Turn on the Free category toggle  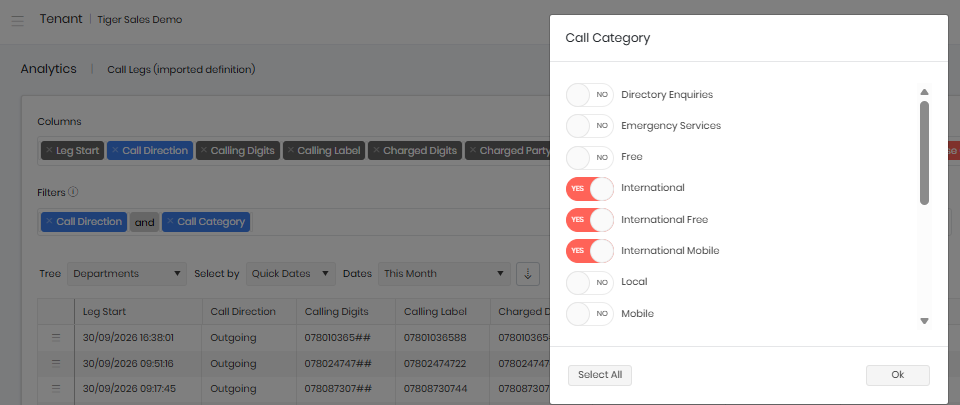tap(590, 157)
